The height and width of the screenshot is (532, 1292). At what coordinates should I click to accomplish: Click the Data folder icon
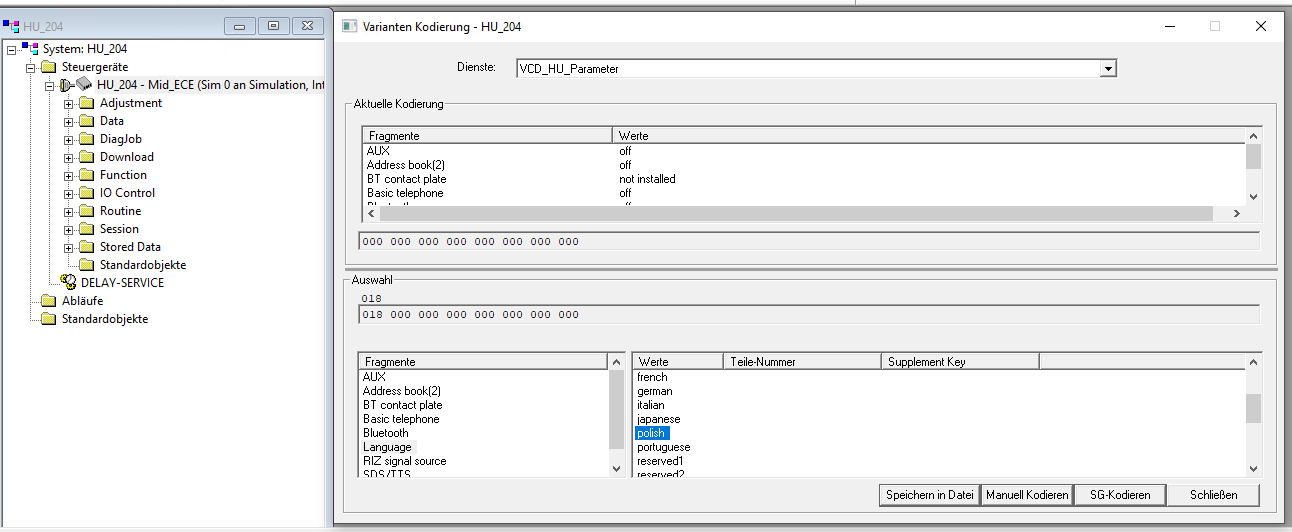[85, 121]
